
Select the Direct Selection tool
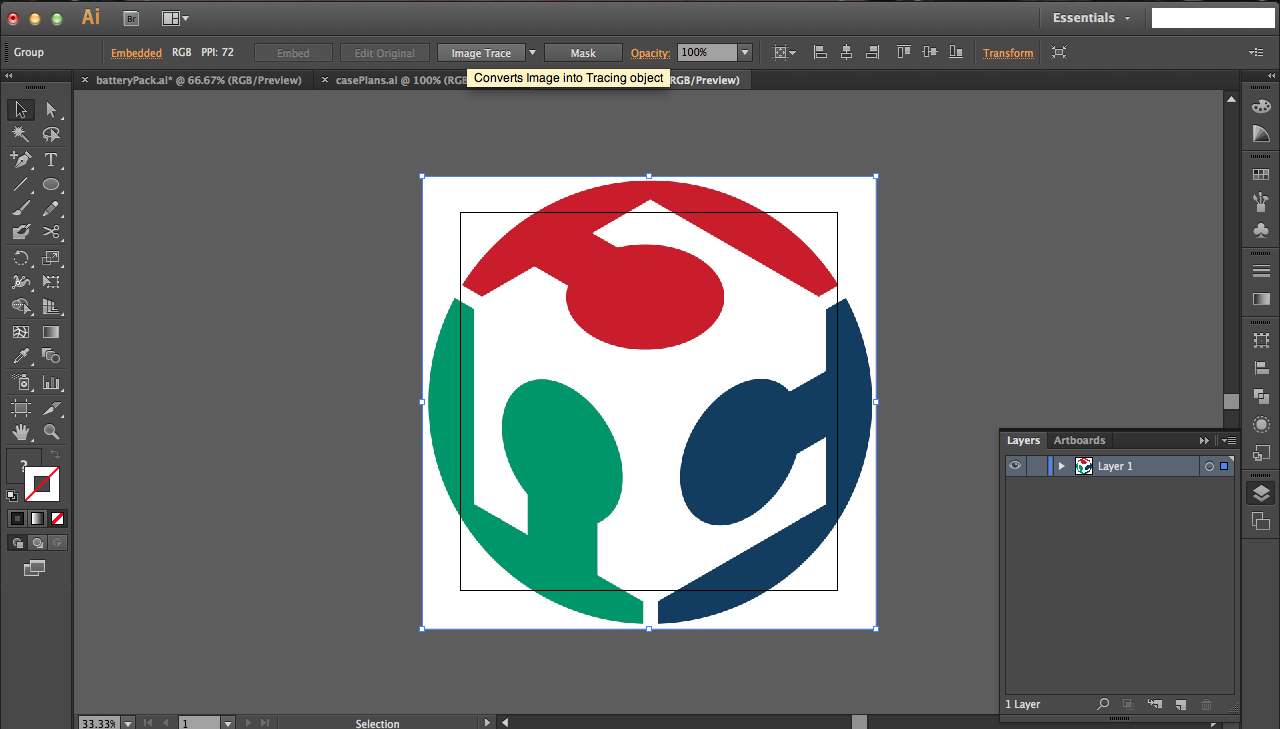coord(51,110)
